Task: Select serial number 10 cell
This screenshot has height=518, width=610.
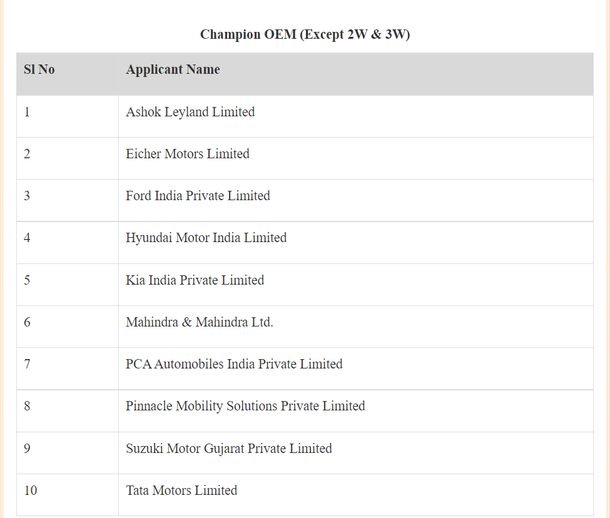Action: (x=31, y=490)
